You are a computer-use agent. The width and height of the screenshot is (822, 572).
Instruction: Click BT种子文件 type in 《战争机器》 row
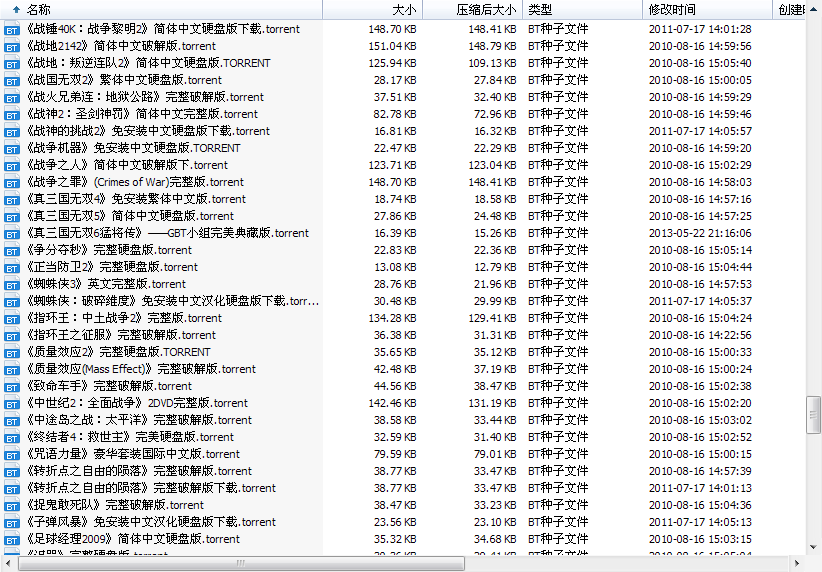click(x=558, y=148)
